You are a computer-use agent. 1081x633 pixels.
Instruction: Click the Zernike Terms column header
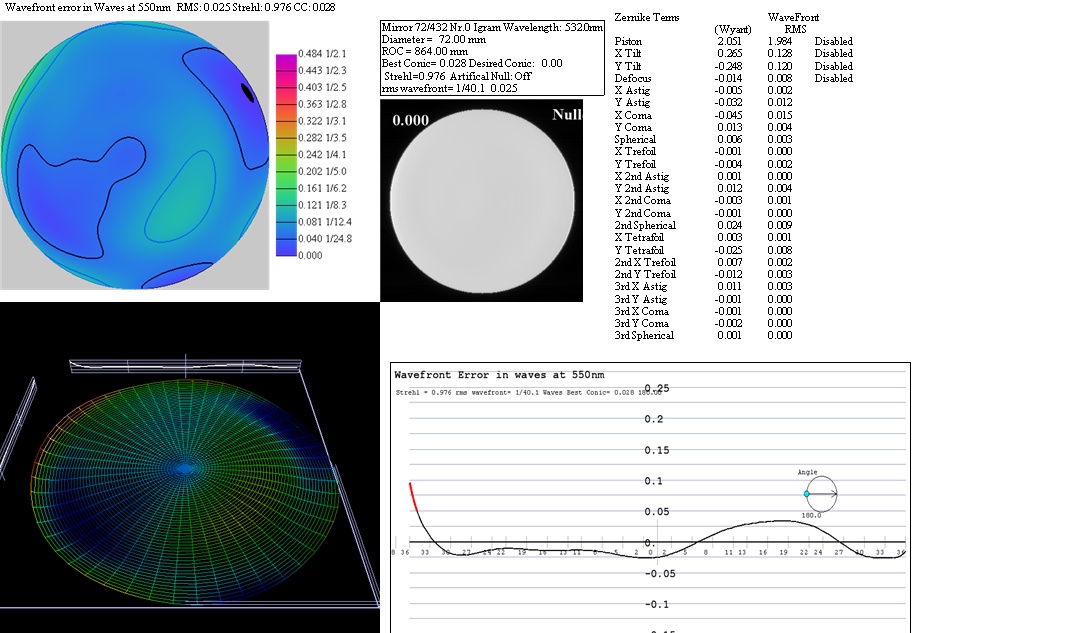point(647,18)
